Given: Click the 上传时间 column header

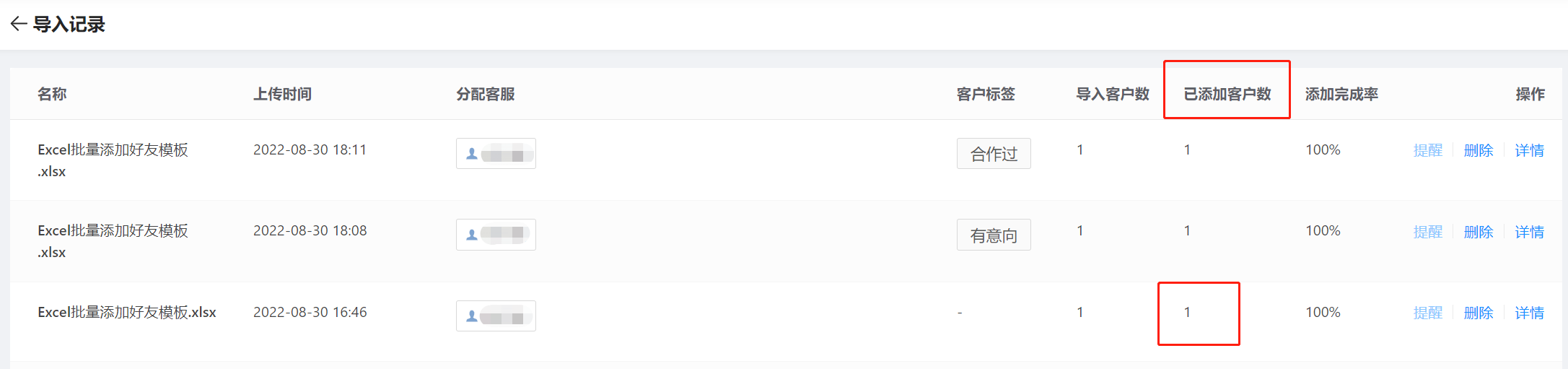Looking at the screenshot, I should (282, 94).
